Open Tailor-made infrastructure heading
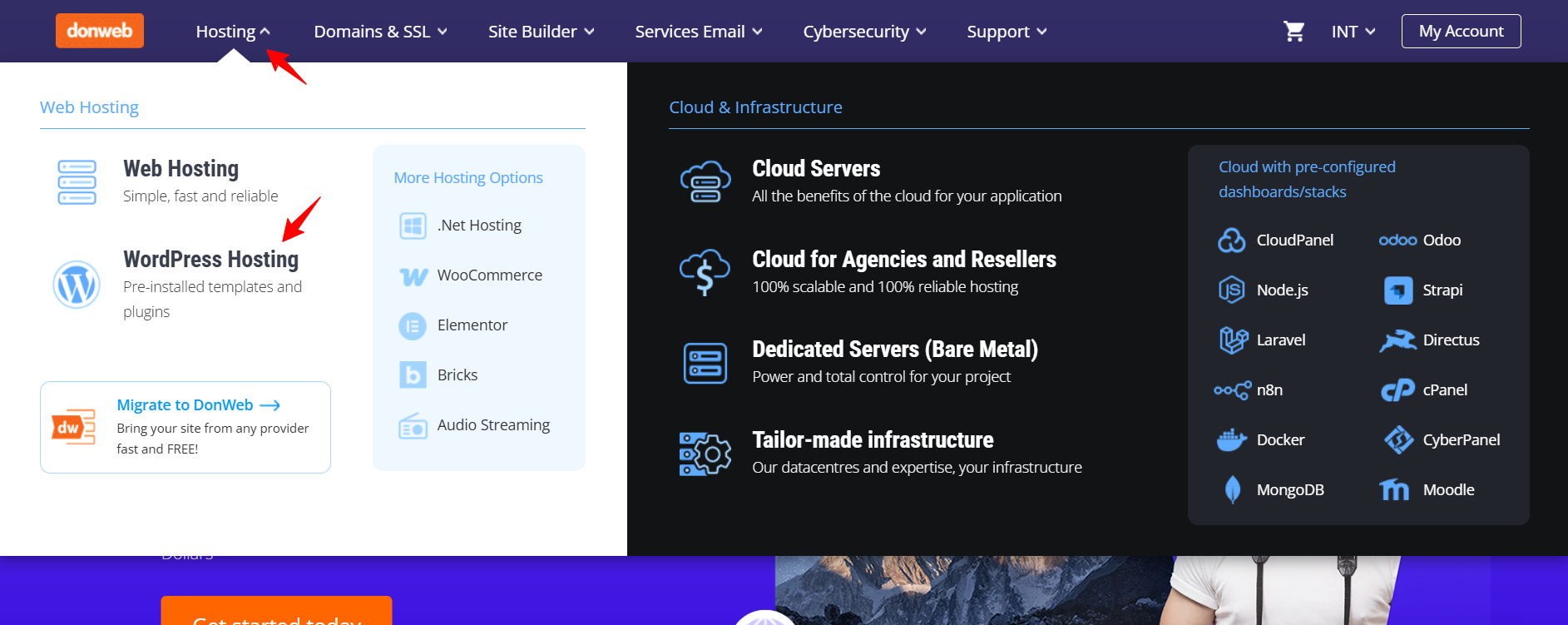1568x625 pixels. pyautogui.click(x=873, y=440)
